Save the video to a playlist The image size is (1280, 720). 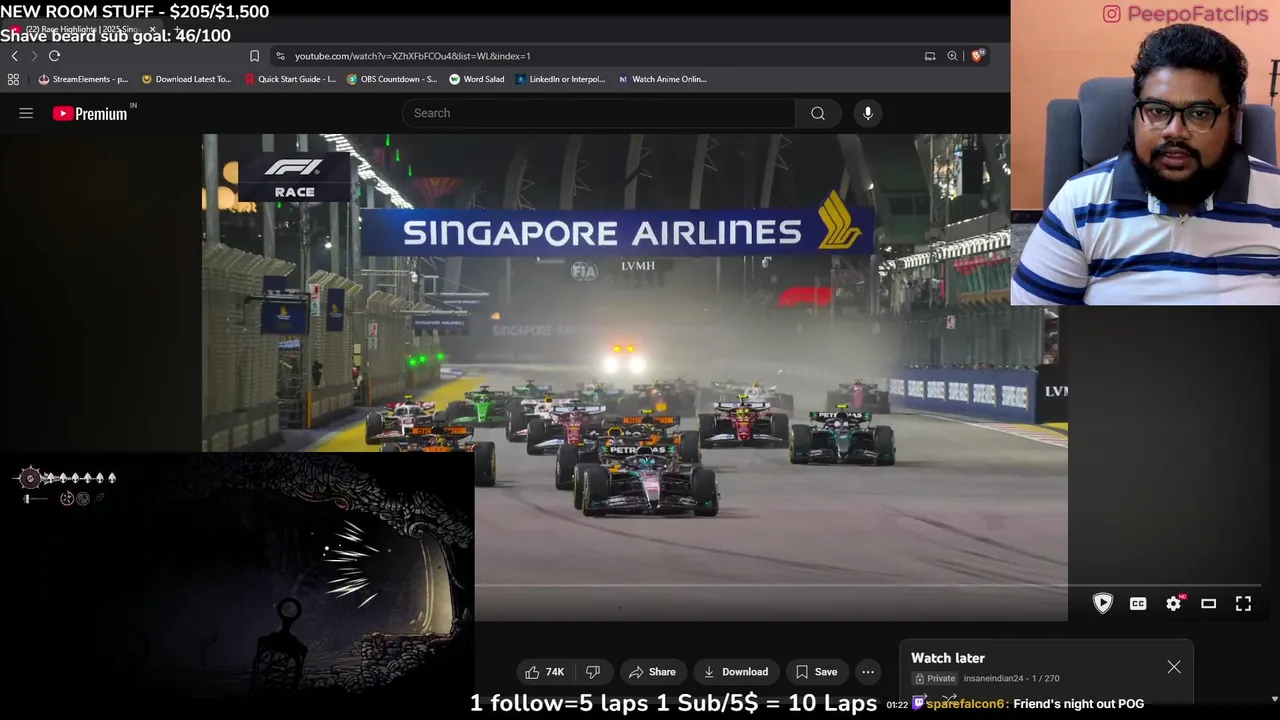[816, 672]
